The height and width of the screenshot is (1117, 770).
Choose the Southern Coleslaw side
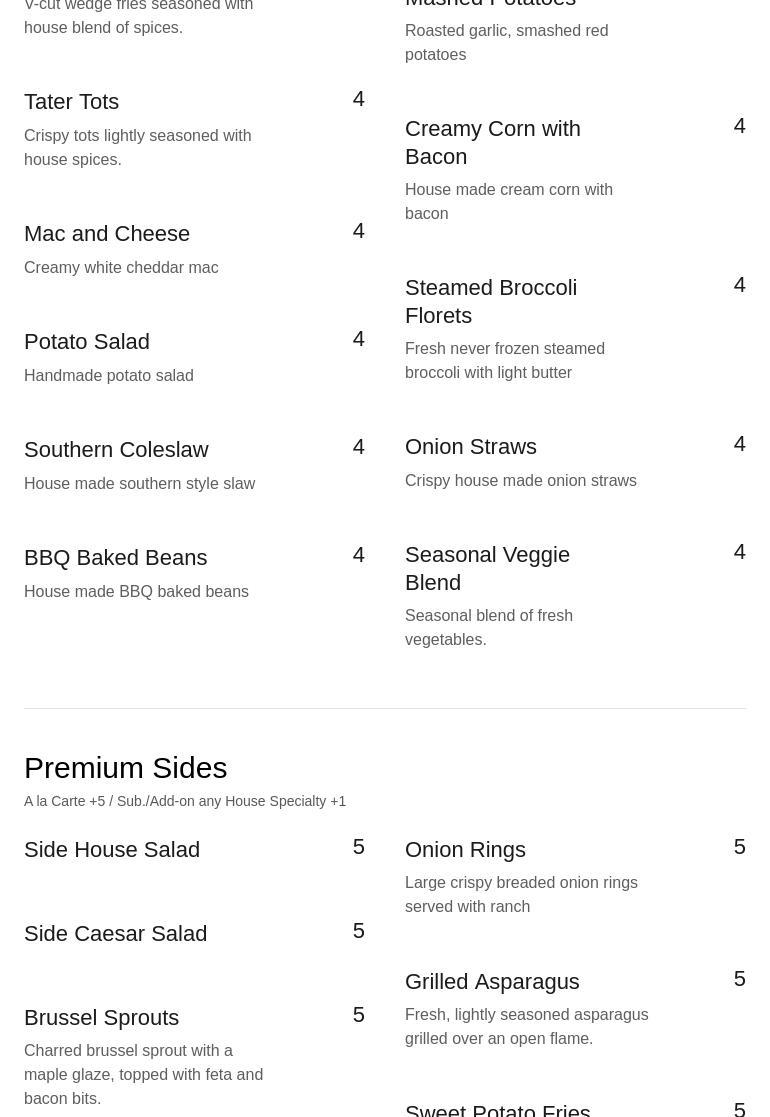[116, 450]
